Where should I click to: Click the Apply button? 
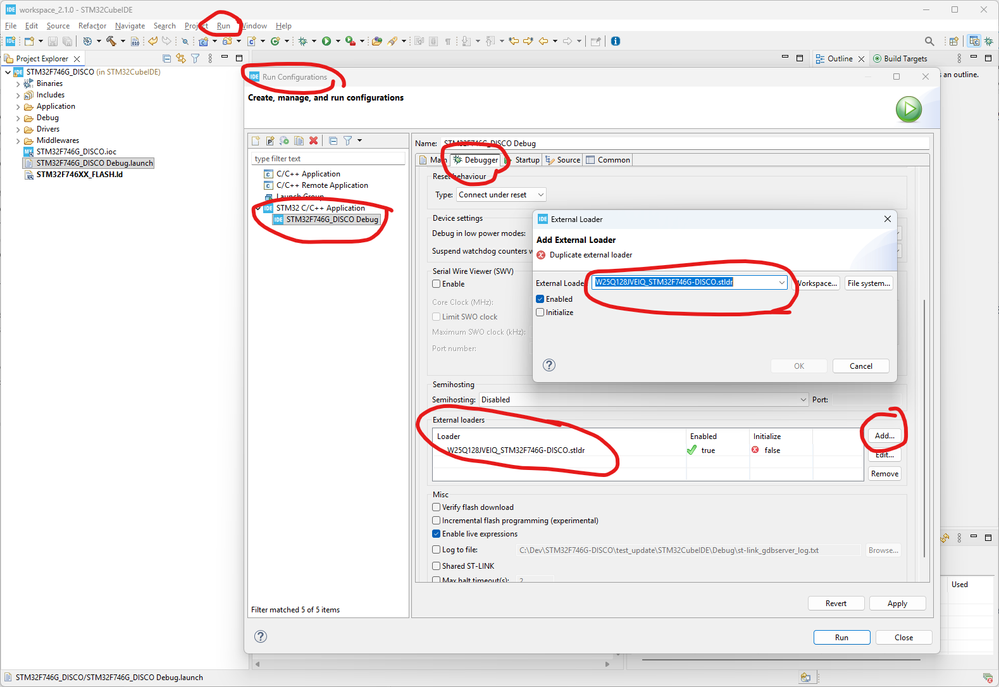pos(897,604)
